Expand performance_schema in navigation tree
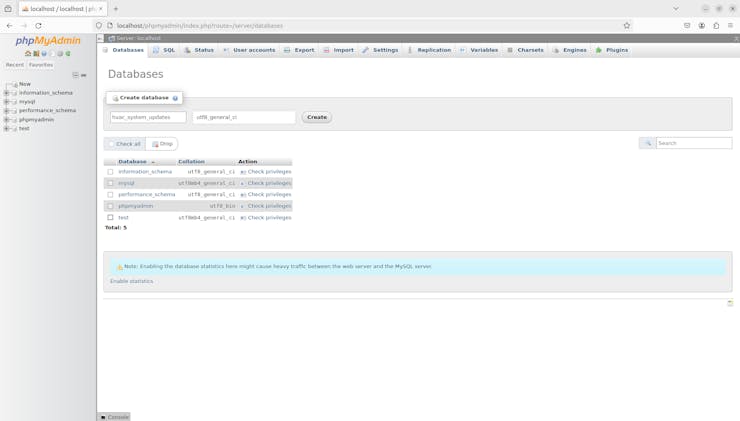Viewport: 740px width, 421px height. pos(7,110)
